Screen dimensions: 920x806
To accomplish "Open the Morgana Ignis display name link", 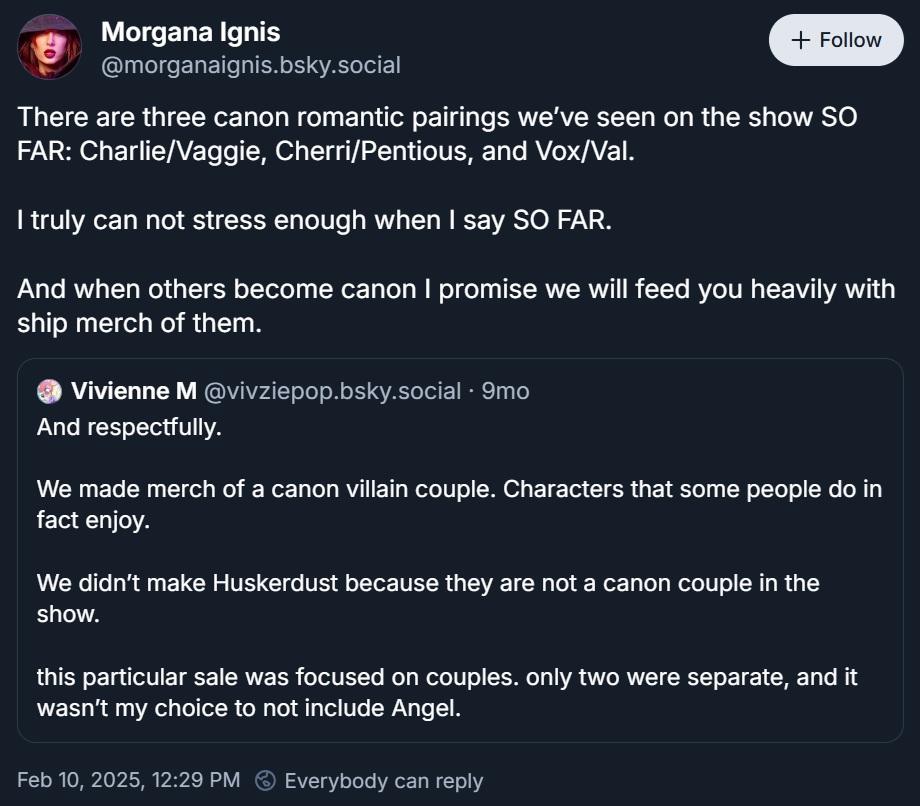I will [190, 32].
